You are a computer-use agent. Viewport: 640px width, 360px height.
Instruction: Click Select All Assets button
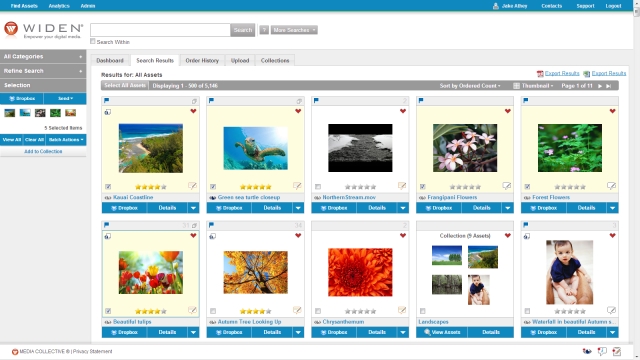tap(125, 85)
